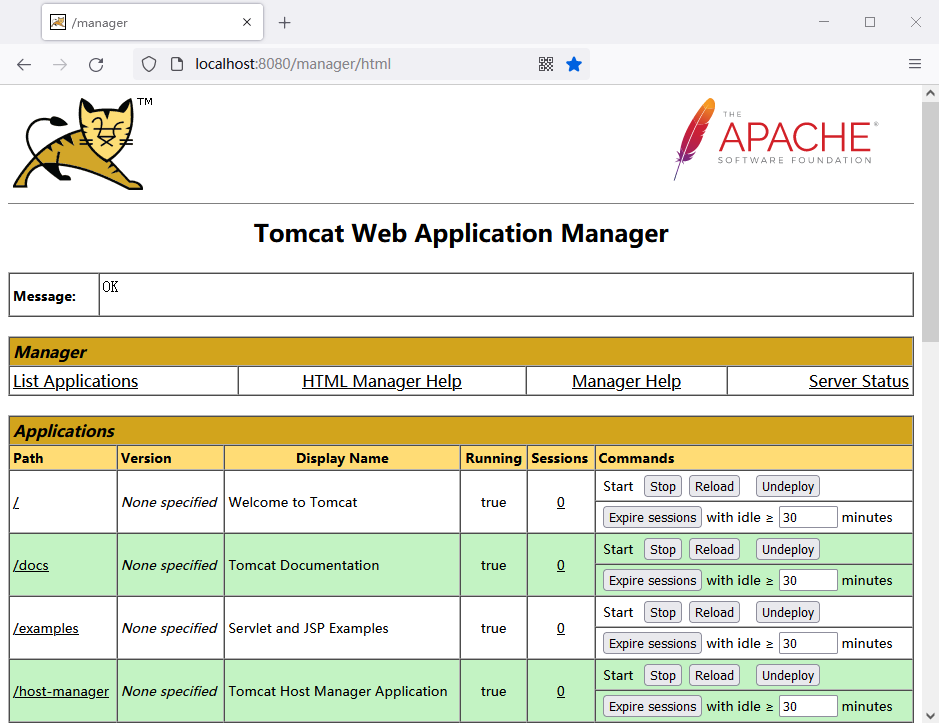939x723 pixels.
Task: Open the /docs application link
Action: (31, 565)
